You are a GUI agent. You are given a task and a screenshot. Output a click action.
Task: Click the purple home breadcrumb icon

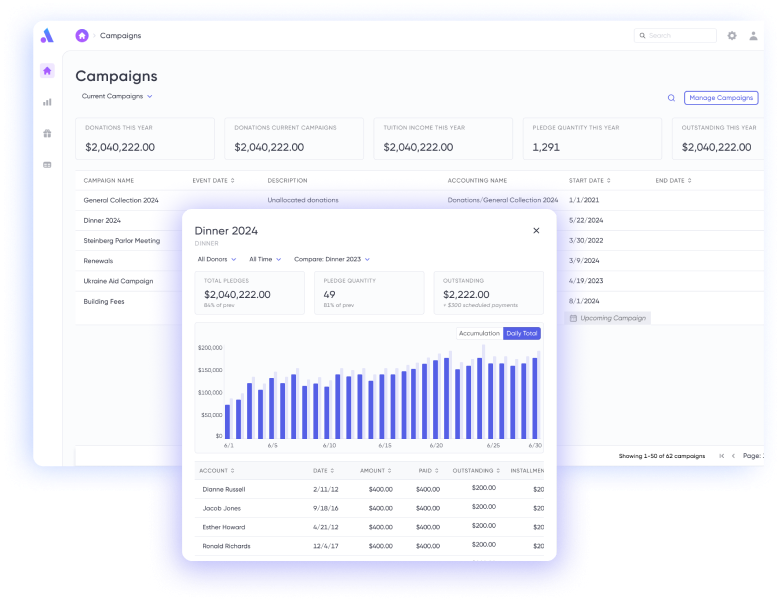coord(82,36)
